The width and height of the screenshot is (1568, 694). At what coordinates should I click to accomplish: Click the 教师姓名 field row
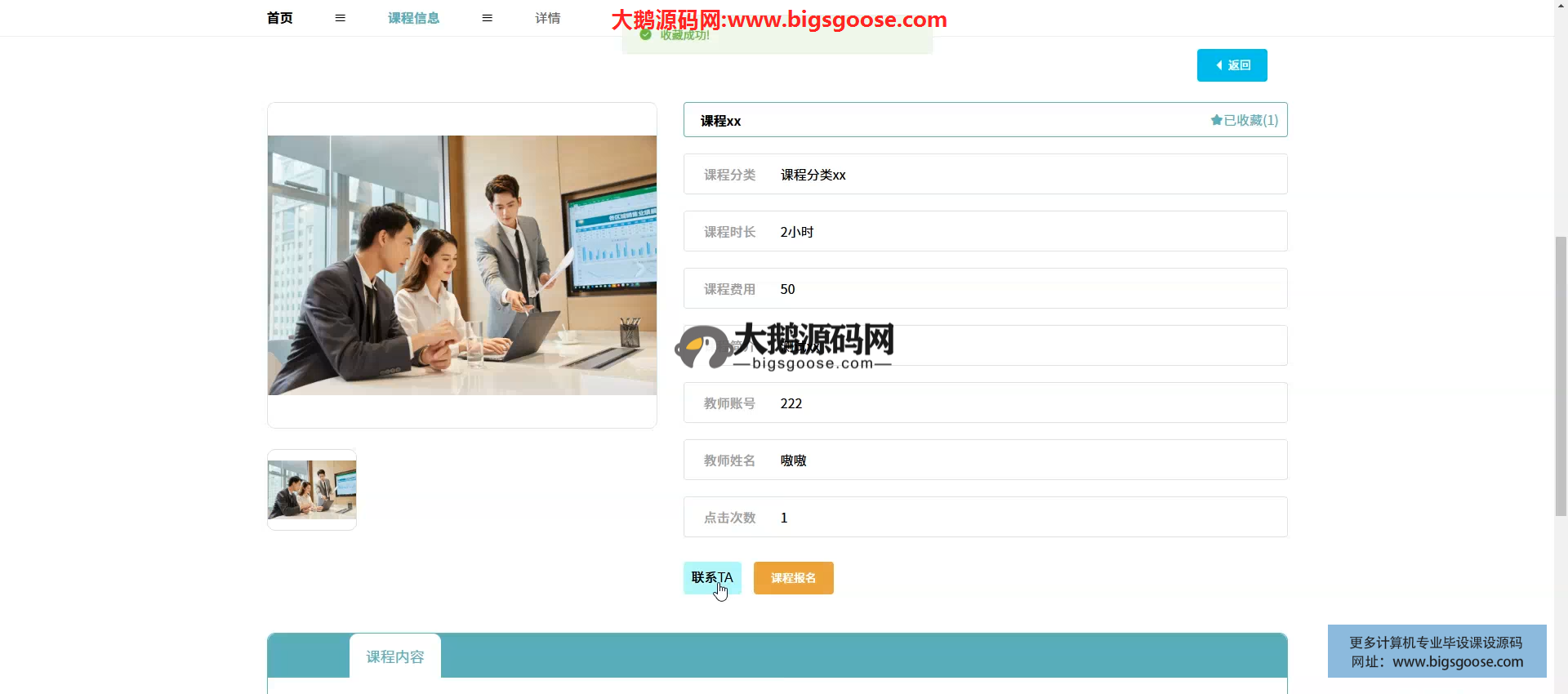(x=985, y=460)
